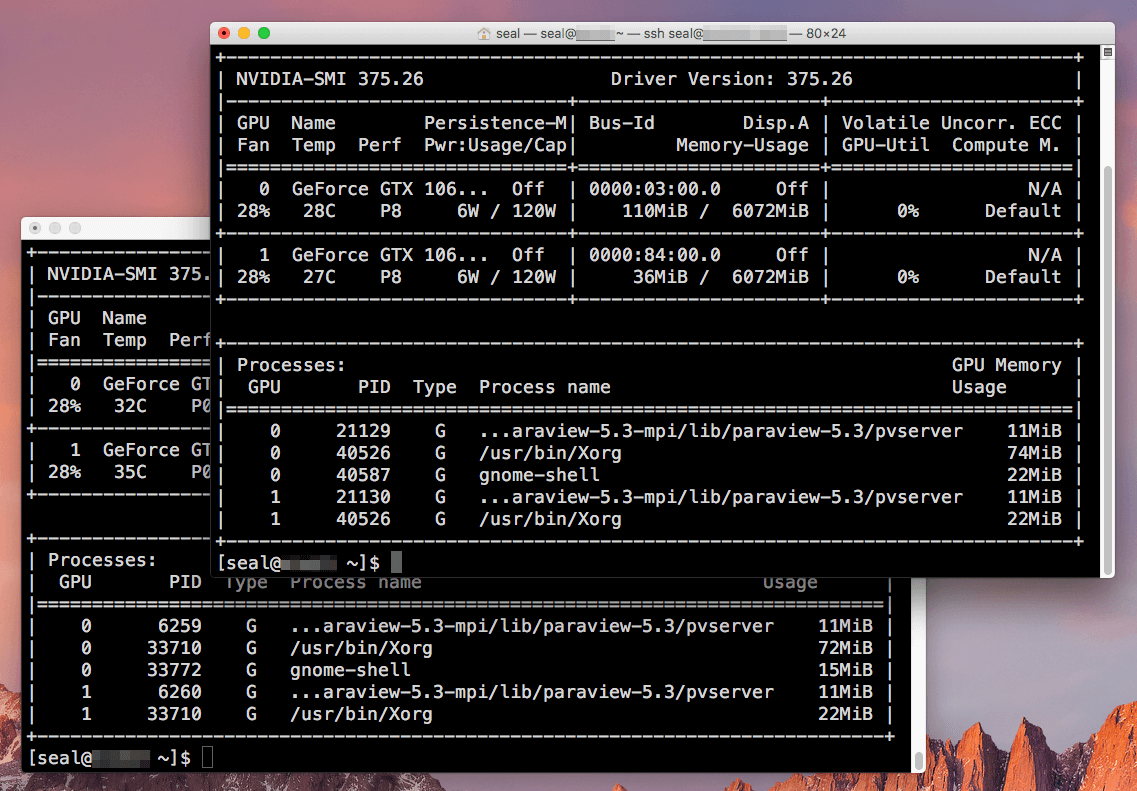1137x791 pixels.
Task: Click the Driver Version 375.26 text
Action: point(731,79)
